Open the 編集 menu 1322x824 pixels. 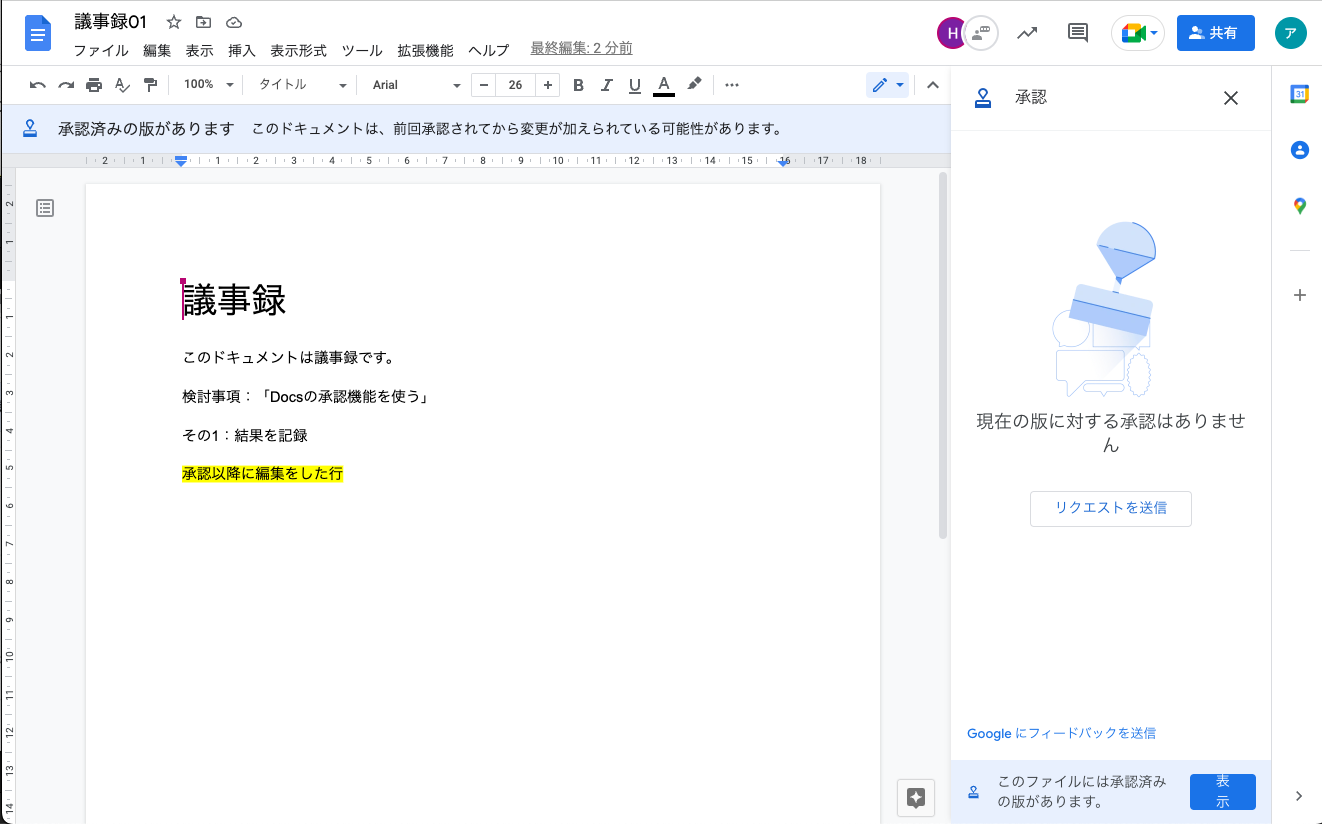tap(157, 50)
